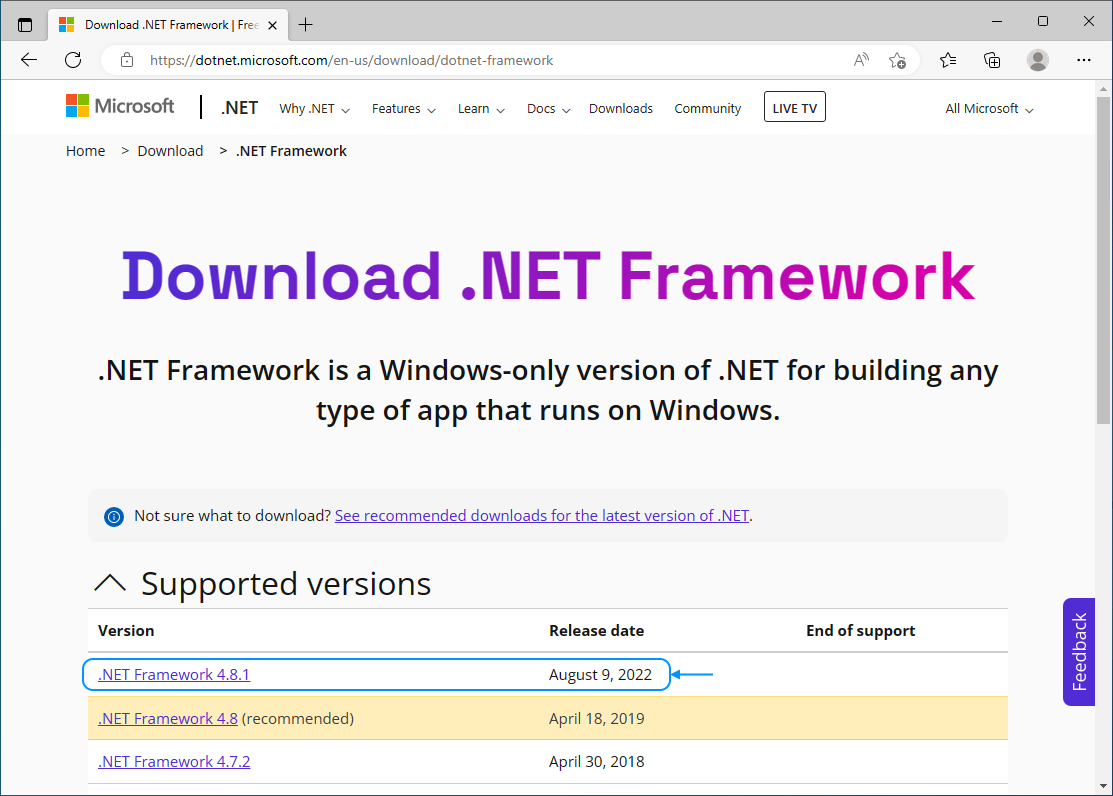Image resolution: width=1113 pixels, height=796 pixels.
Task: Go to the Download breadcrumb
Action: 170,151
